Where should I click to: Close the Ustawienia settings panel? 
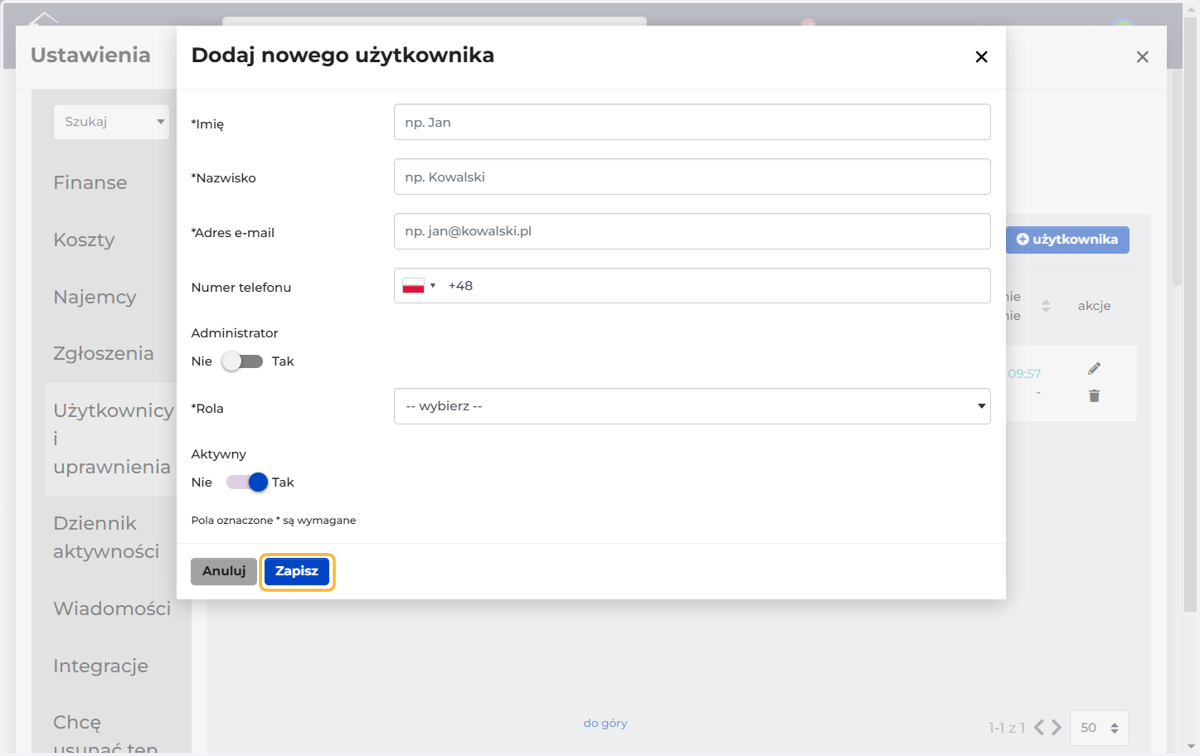(1142, 57)
